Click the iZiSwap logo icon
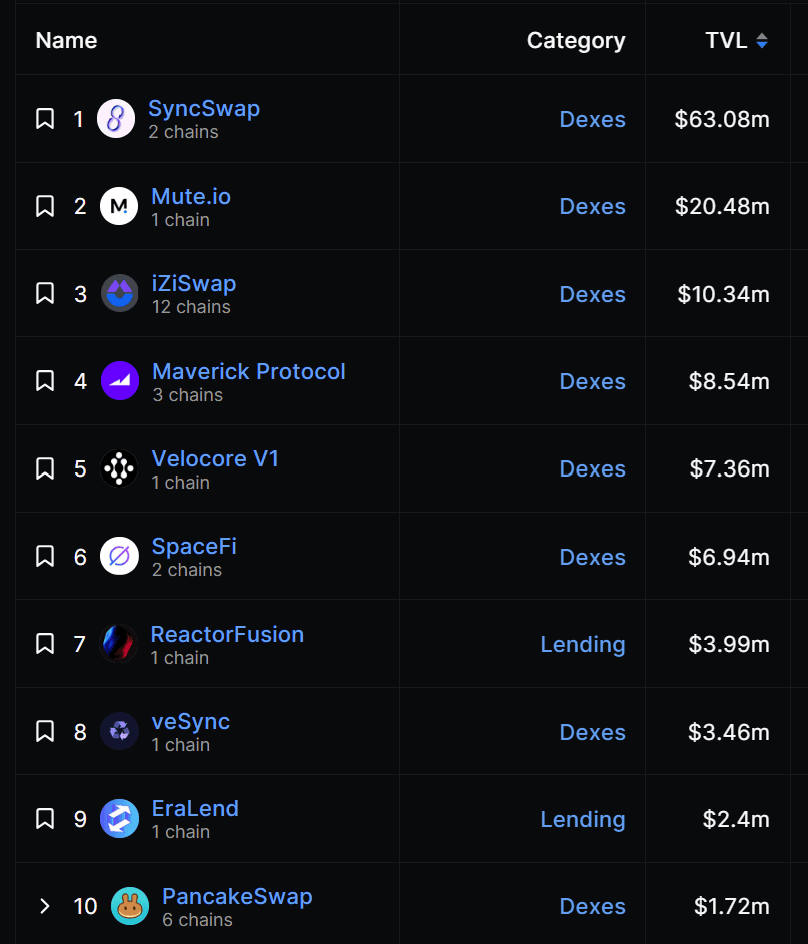808x944 pixels. (x=119, y=293)
